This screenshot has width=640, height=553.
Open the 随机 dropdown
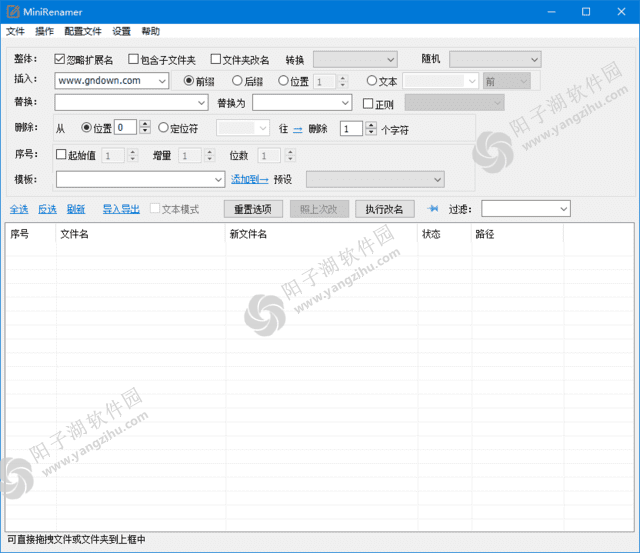point(495,60)
